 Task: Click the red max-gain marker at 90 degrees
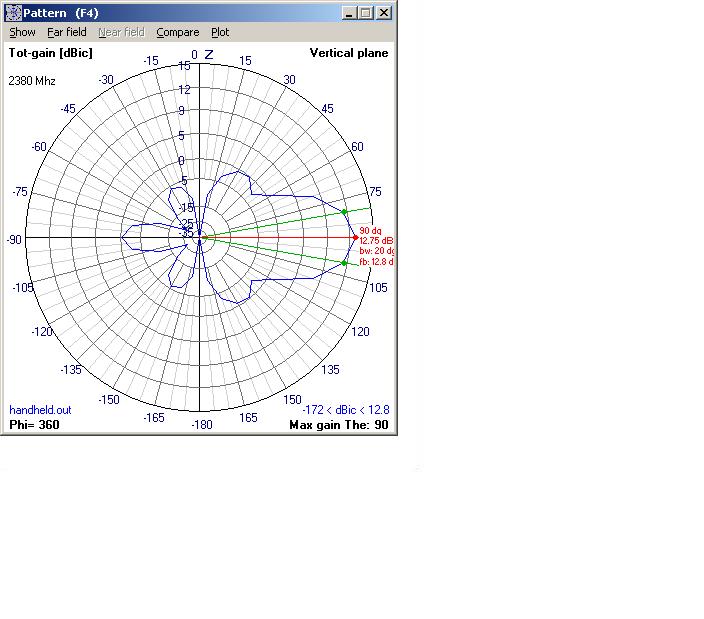click(x=354, y=237)
